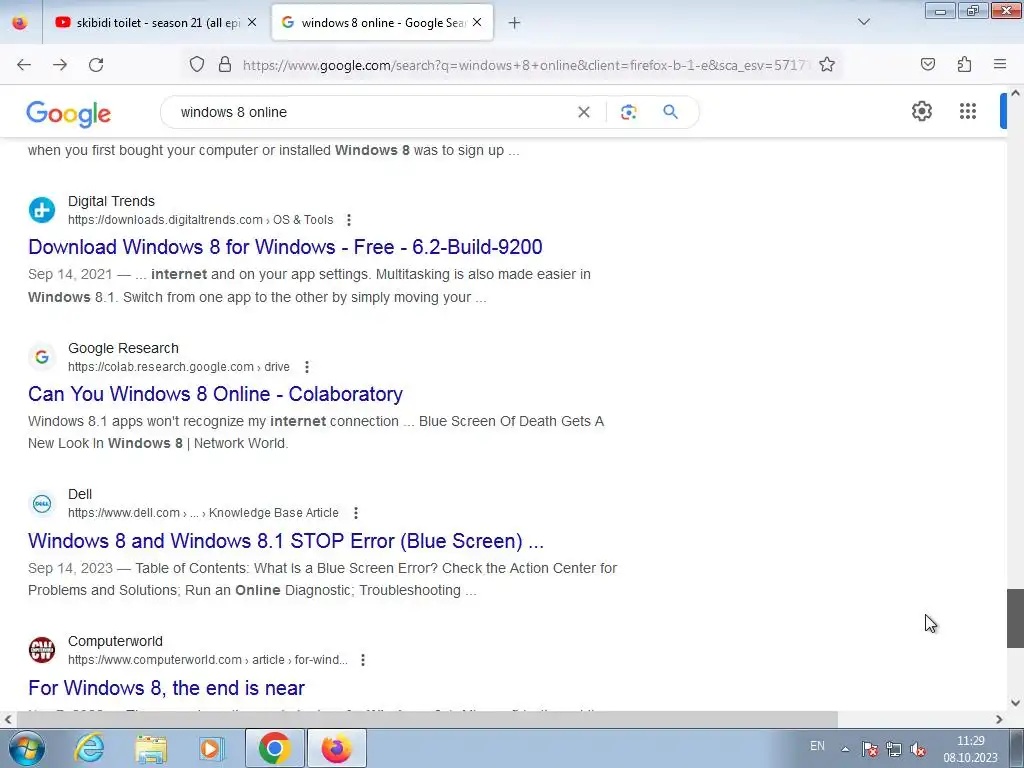This screenshot has width=1024, height=768.
Task: Open the muted volume tray icon
Action: 918,749
